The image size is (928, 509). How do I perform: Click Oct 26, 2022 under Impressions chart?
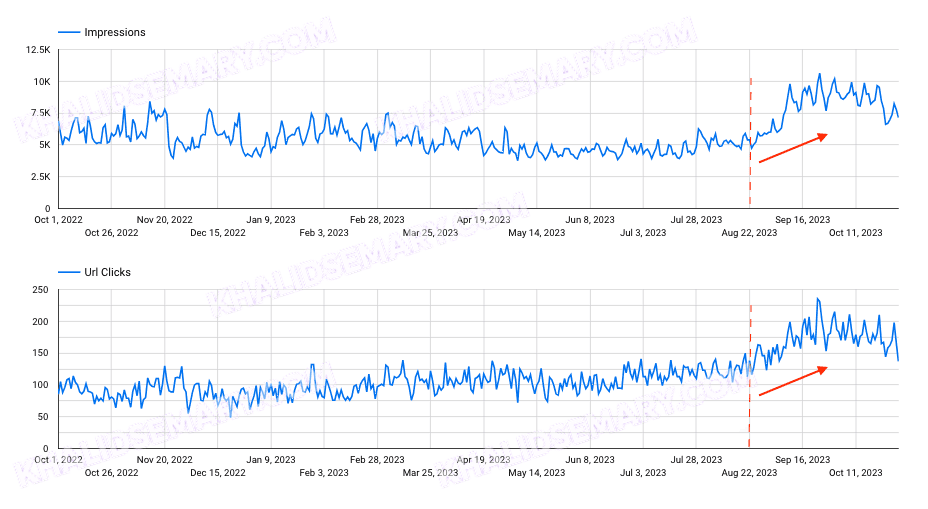[x=111, y=233]
